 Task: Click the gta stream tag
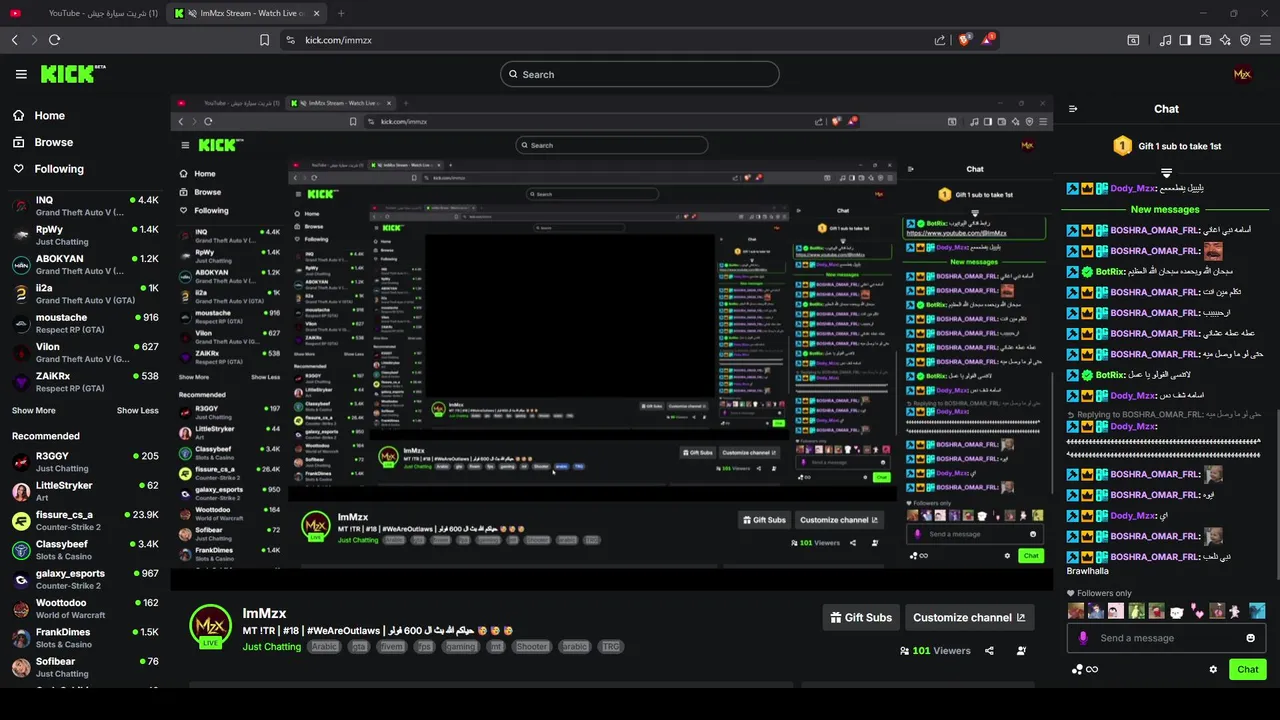pyautogui.click(x=358, y=647)
